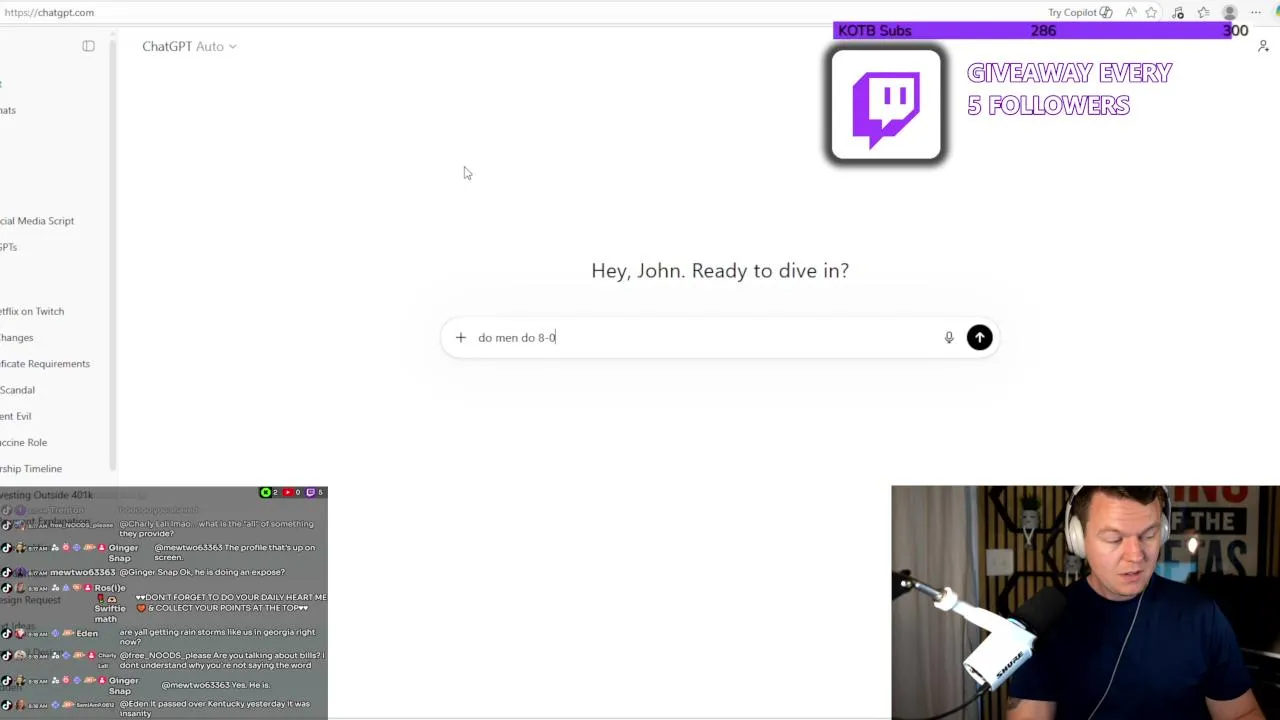1280x720 pixels.
Task: Click the chatgpt.com URL in the address bar
Action: pyautogui.click(x=49, y=12)
